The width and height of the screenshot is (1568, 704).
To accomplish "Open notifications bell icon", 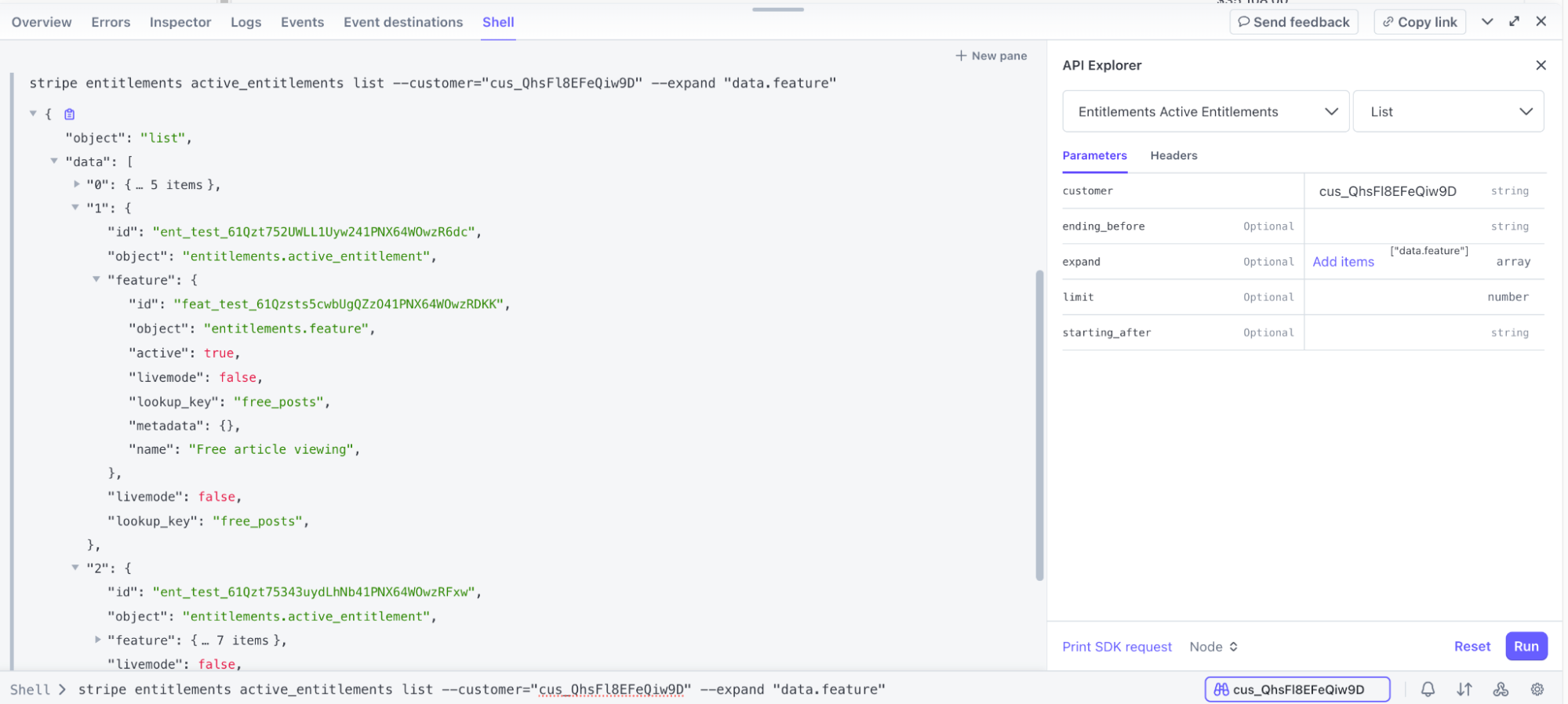I will (x=1428, y=689).
